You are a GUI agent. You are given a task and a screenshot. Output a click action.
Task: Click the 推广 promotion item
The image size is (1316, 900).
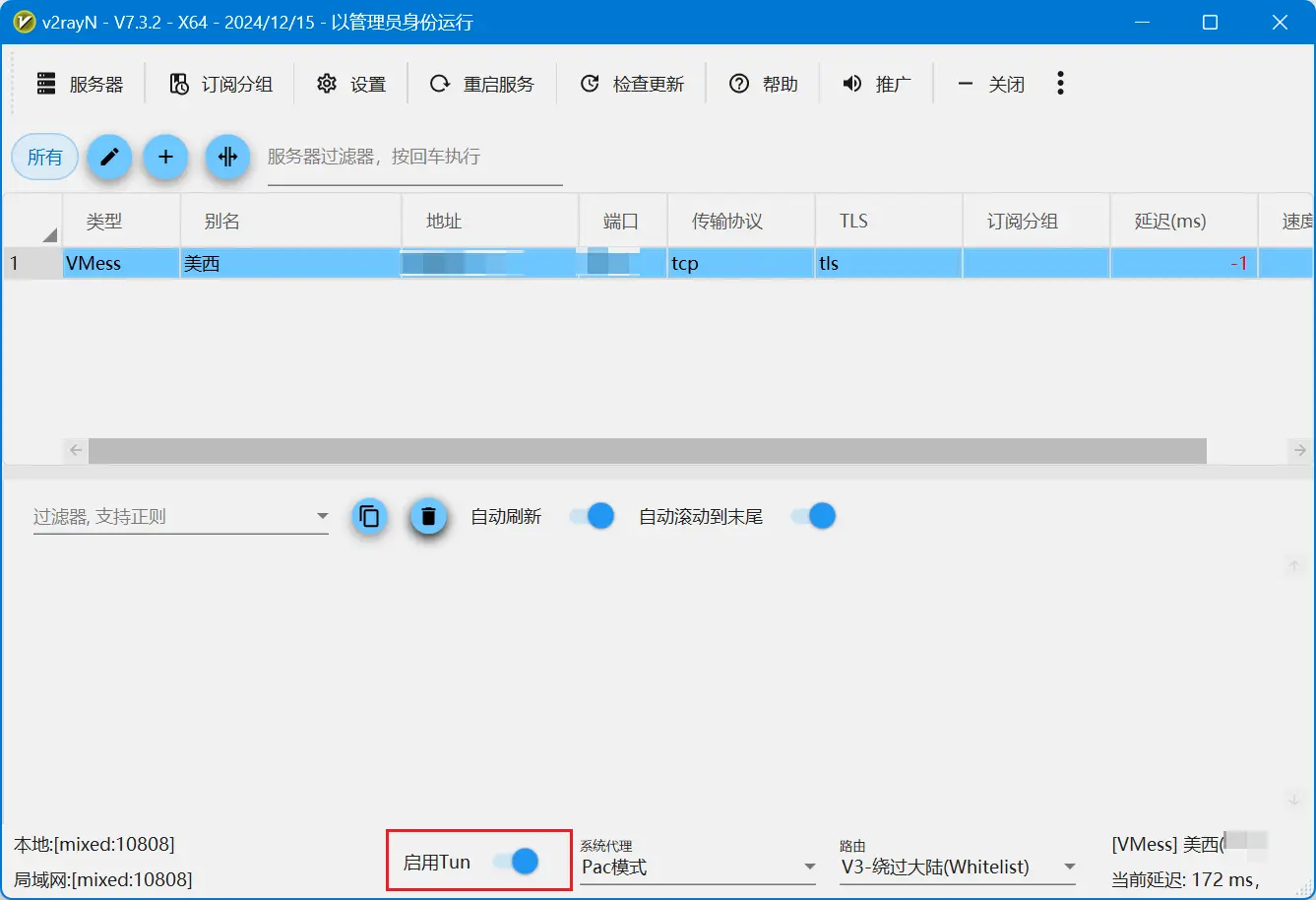(x=877, y=85)
